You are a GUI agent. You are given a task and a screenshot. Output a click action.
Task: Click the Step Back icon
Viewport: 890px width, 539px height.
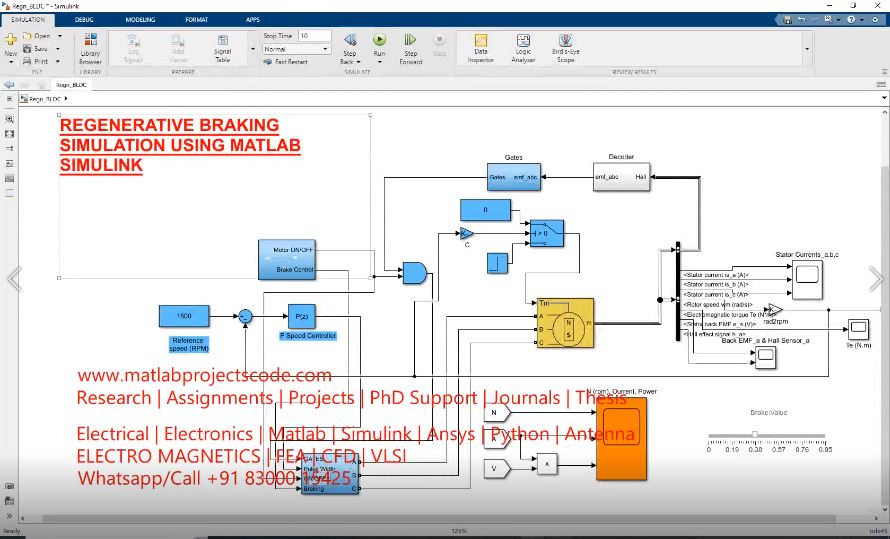pos(350,40)
